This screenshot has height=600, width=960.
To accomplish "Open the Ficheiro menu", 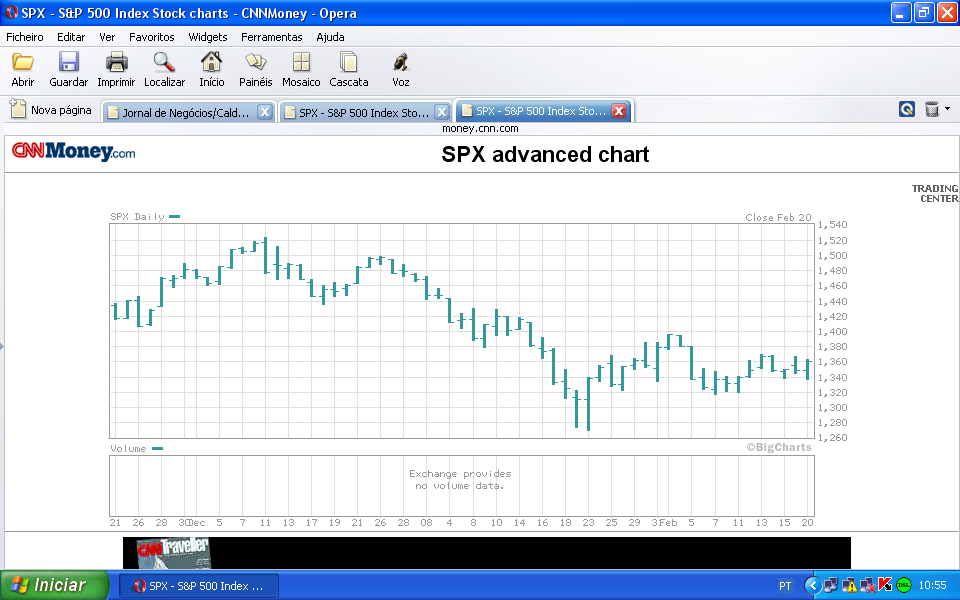I will [x=24, y=37].
